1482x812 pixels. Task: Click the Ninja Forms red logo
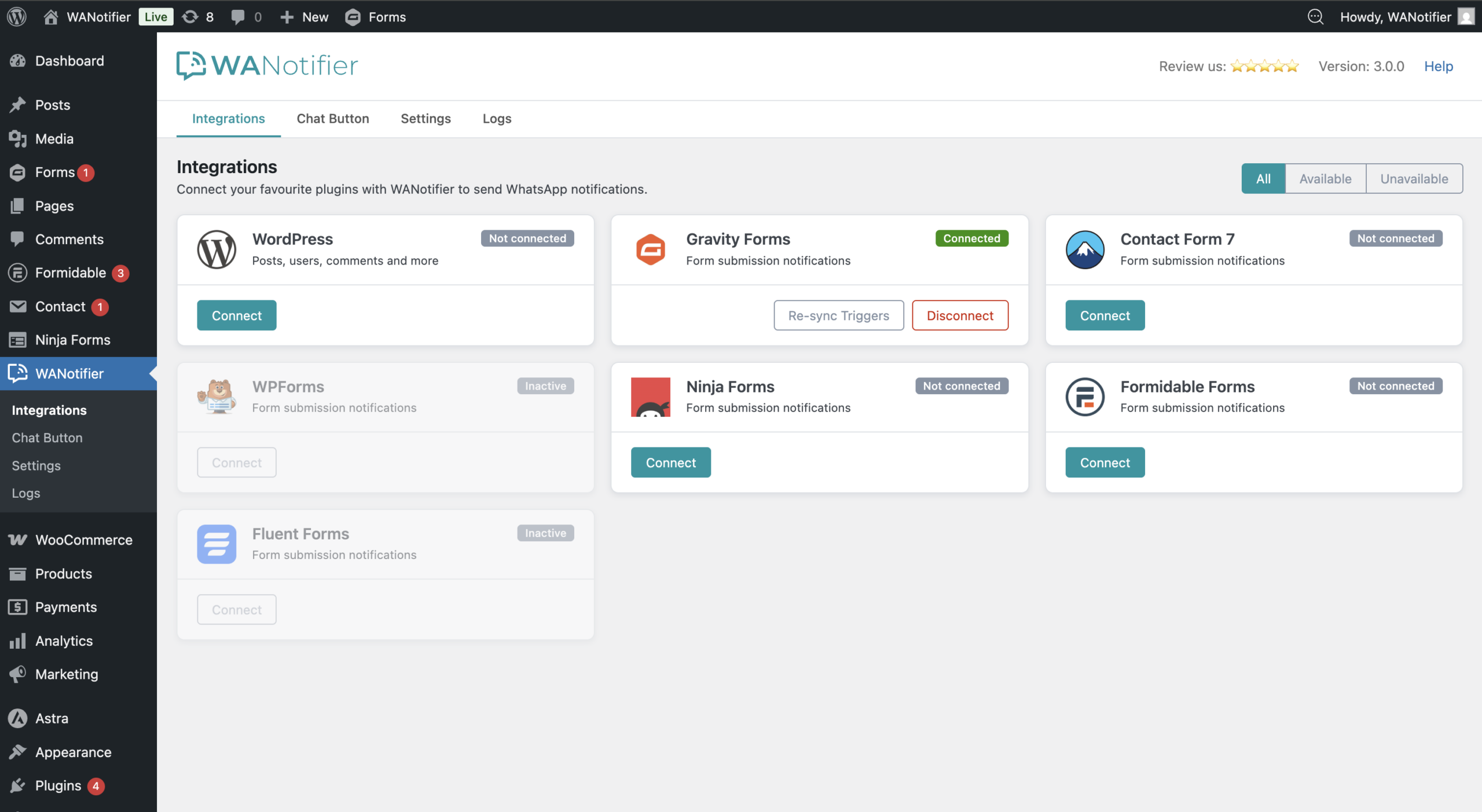click(x=650, y=397)
